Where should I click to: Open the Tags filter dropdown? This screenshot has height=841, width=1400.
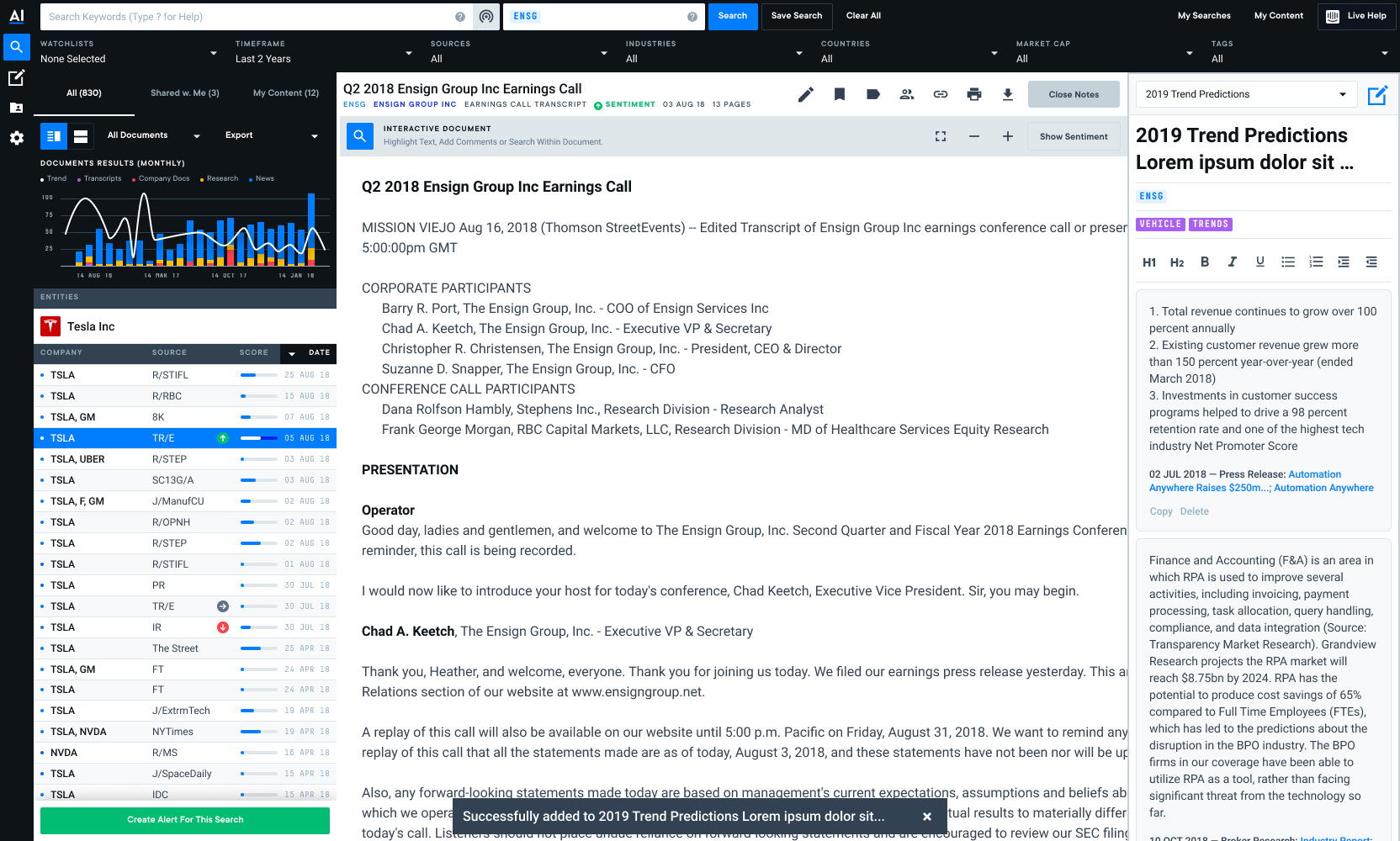tap(1300, 52)
